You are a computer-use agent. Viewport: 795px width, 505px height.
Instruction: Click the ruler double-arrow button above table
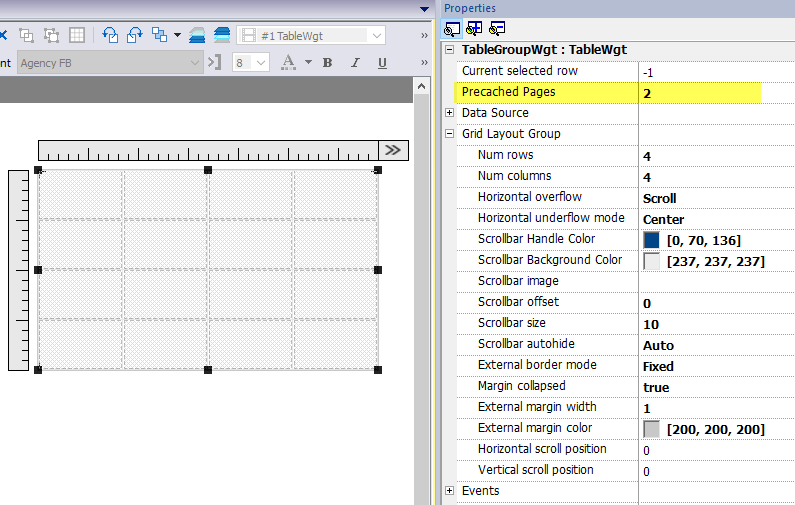tap(393, 150)
